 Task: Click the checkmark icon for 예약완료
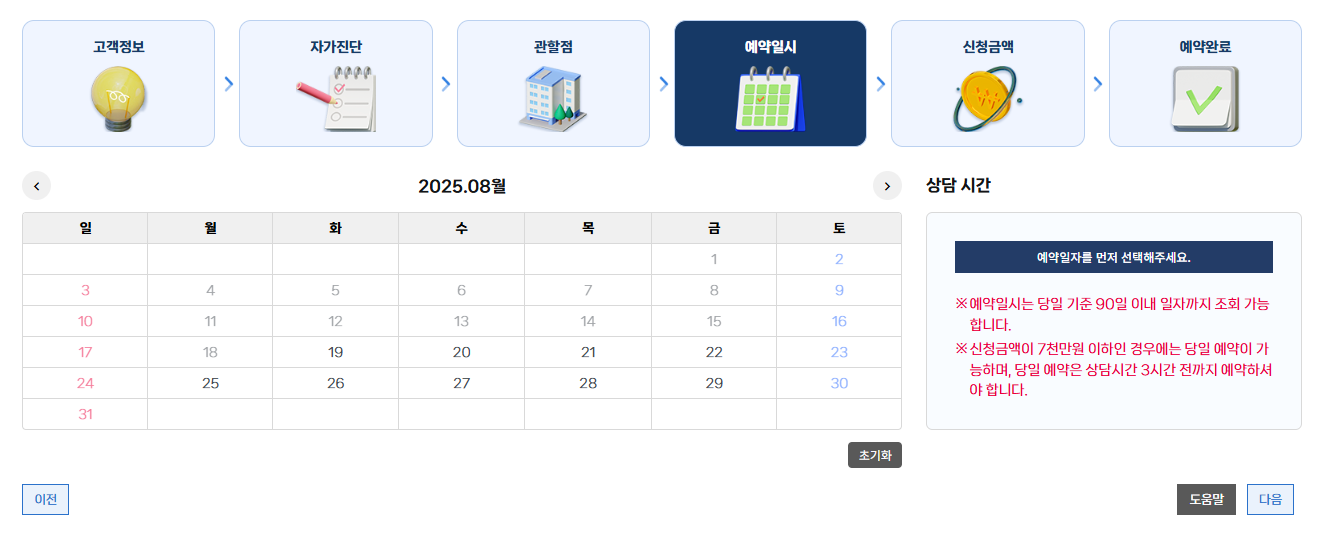(1205, 100)
